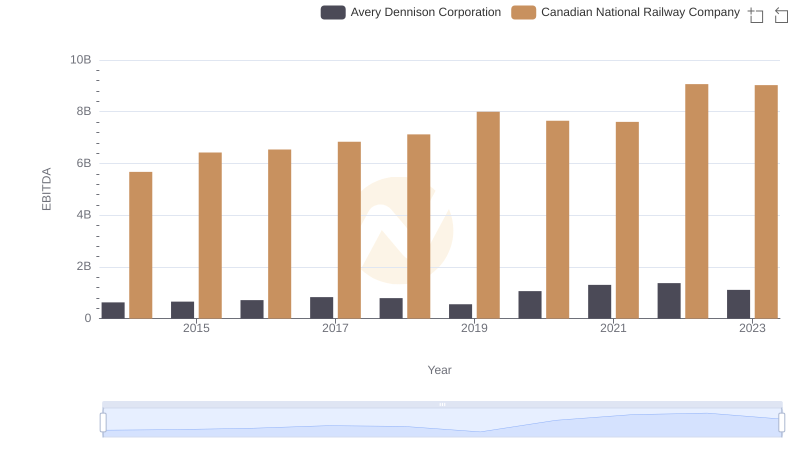Click the right handle of the range slider
Image resolution: width=800 pixels, height=461 pixels.
pyautogui.click(x=782, y=422)
